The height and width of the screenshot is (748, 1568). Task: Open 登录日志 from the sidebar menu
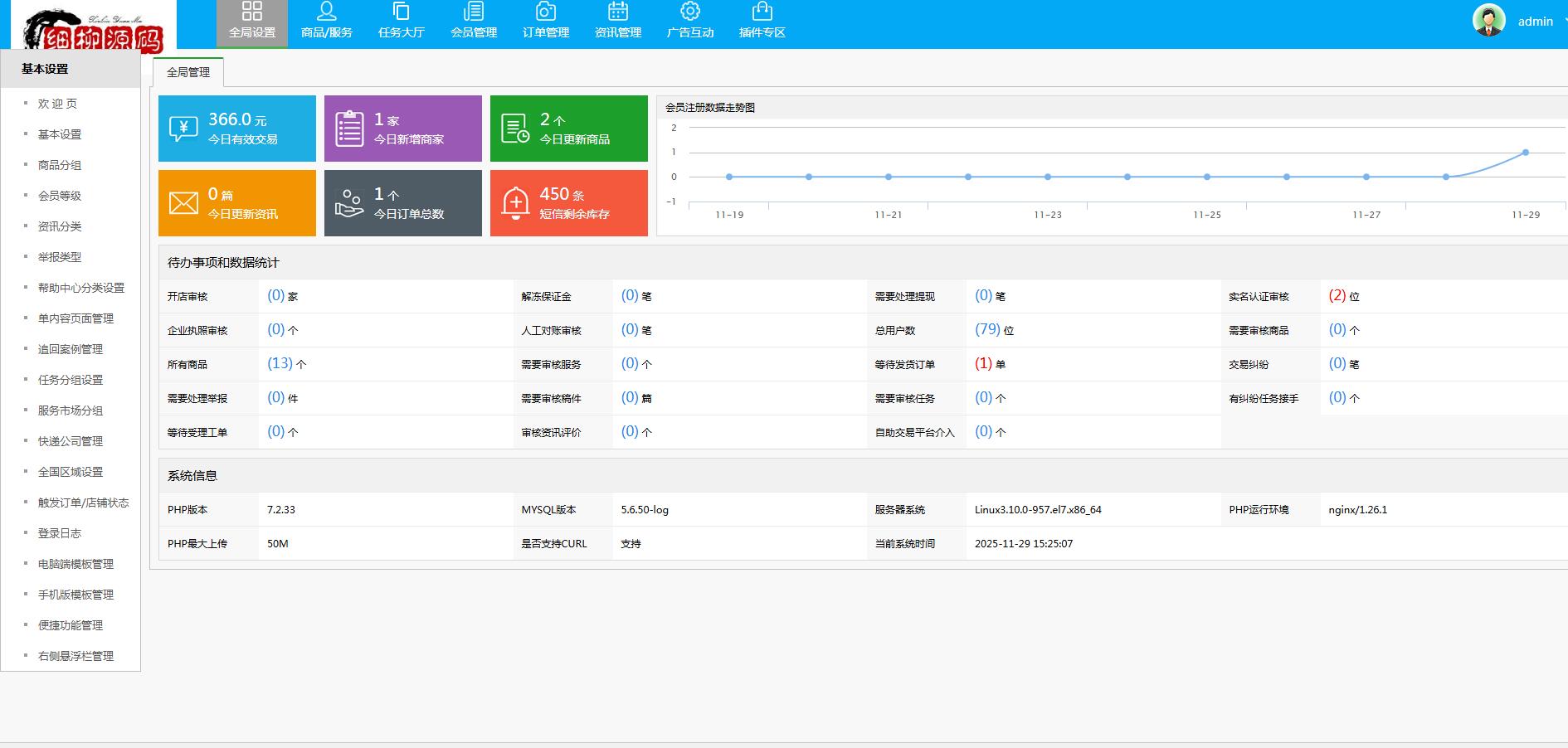coord(60,533)
